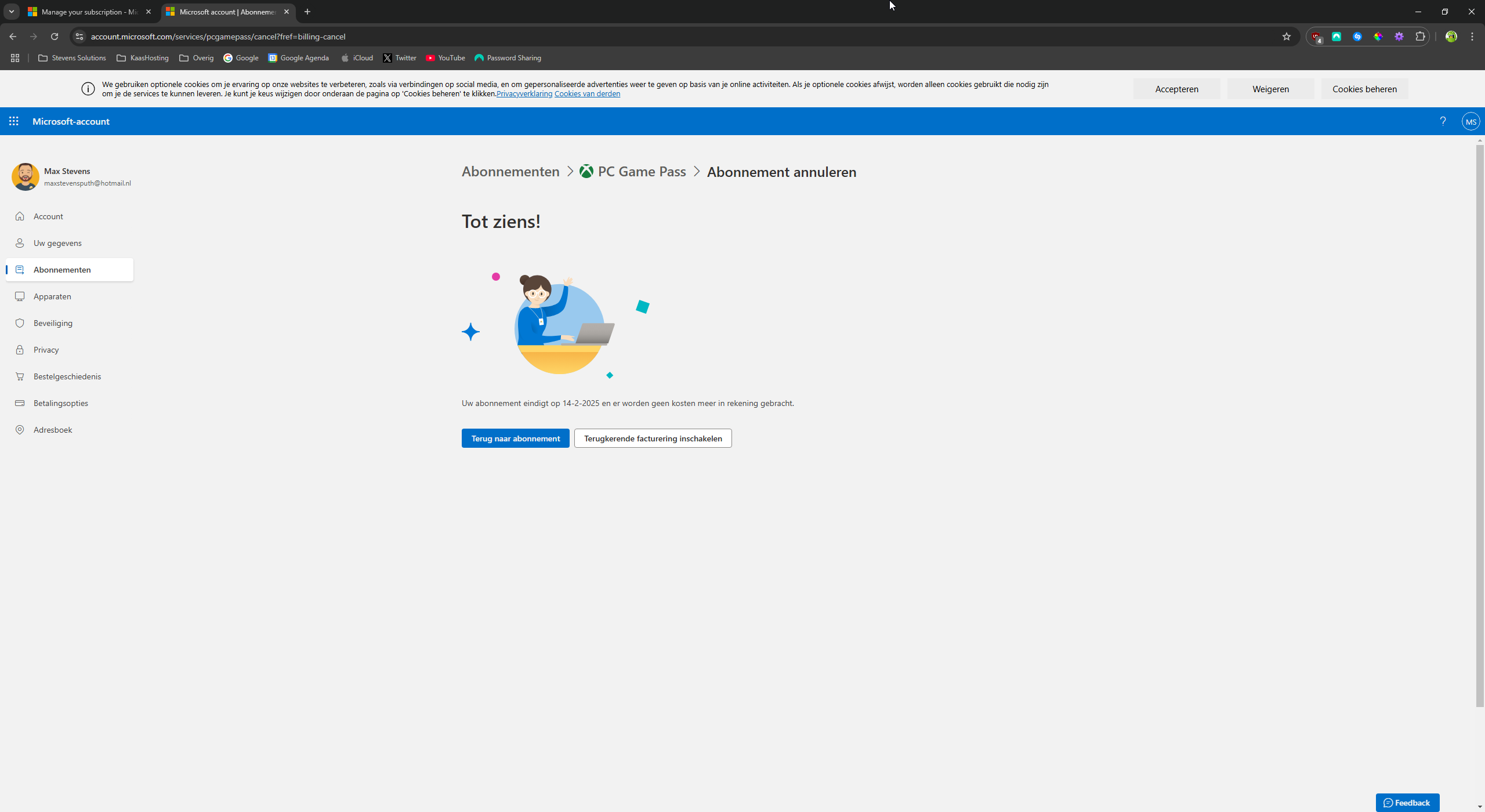Click Terugkerende facturering inschakelen button
Screen dimensions: 1485x812
[x=653, y=438]
